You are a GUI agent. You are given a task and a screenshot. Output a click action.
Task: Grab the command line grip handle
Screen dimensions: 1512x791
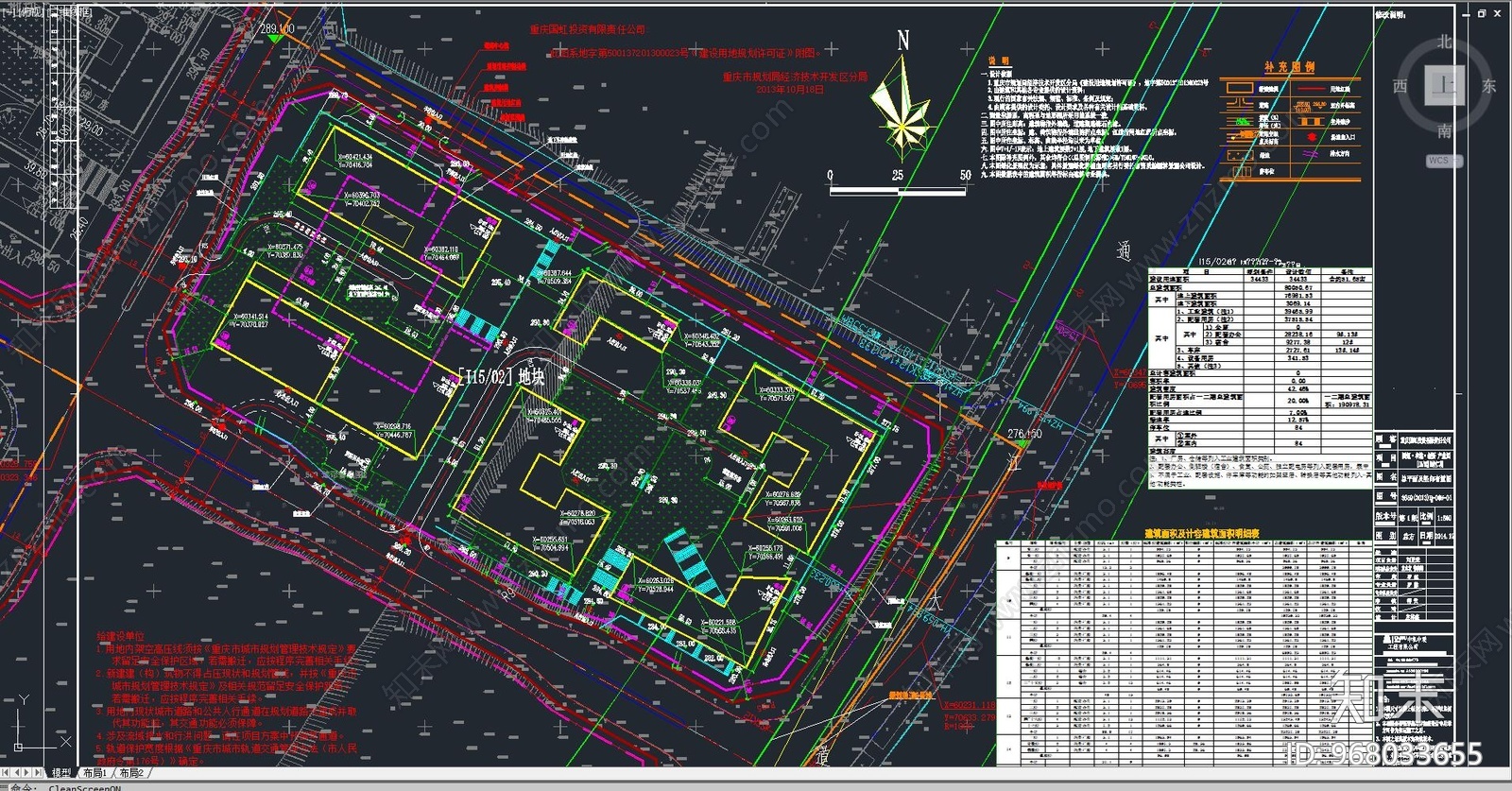(4, 786)
